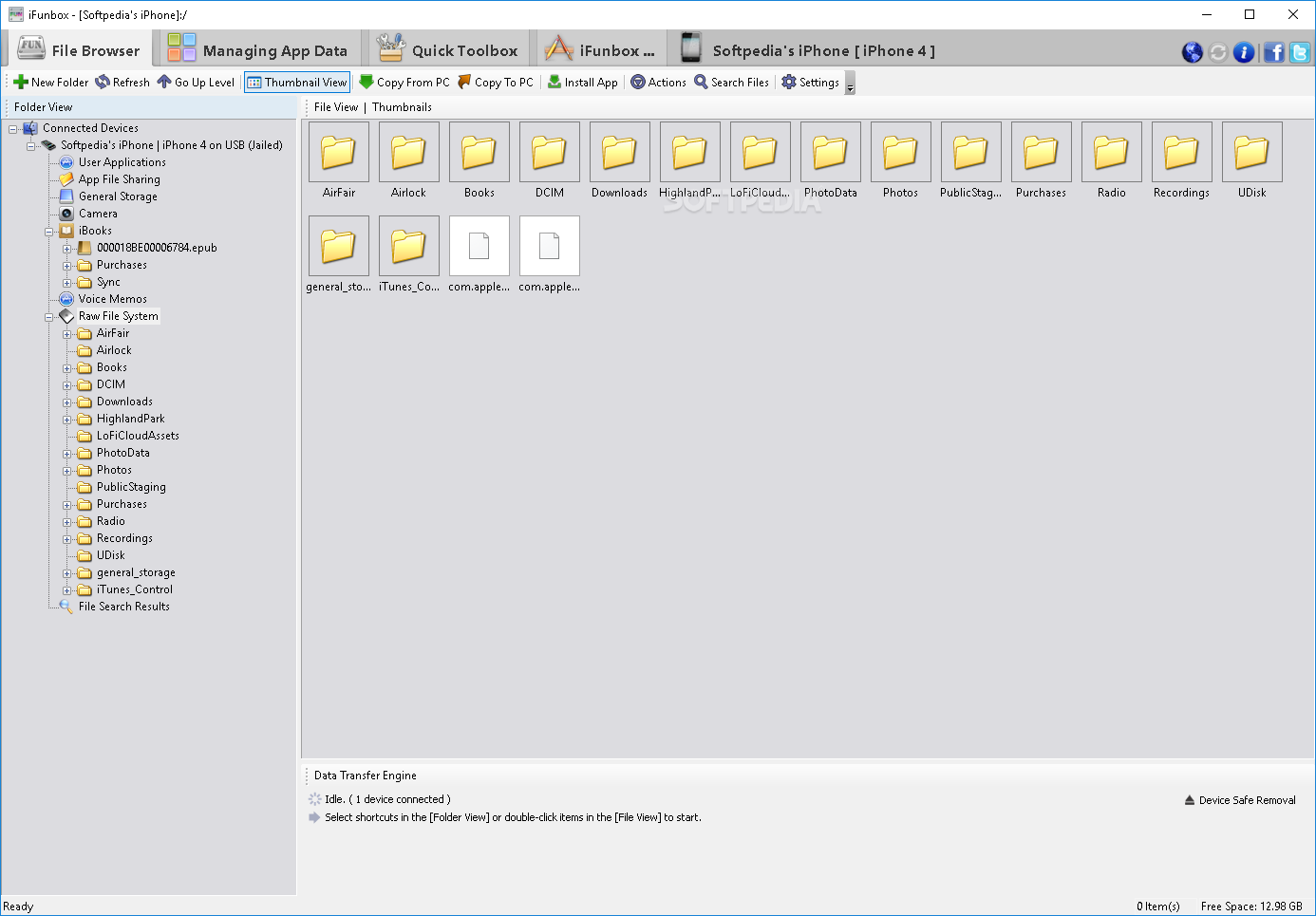
Task: Open the iFunbox ... tab
Action: 600,50
